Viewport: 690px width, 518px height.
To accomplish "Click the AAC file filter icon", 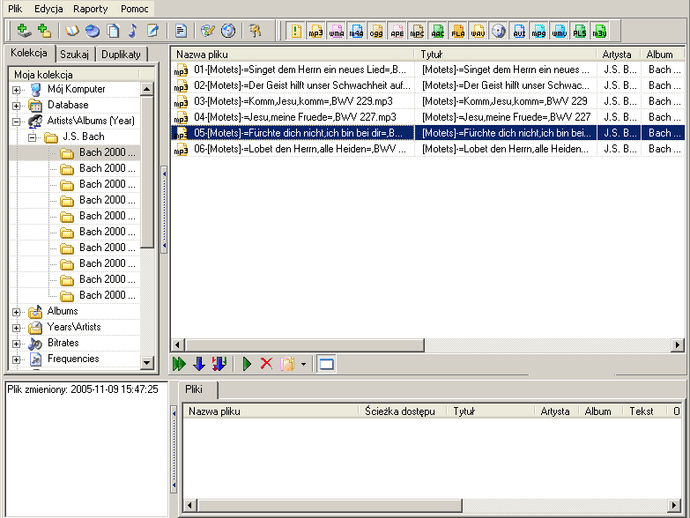I will 437,31.
